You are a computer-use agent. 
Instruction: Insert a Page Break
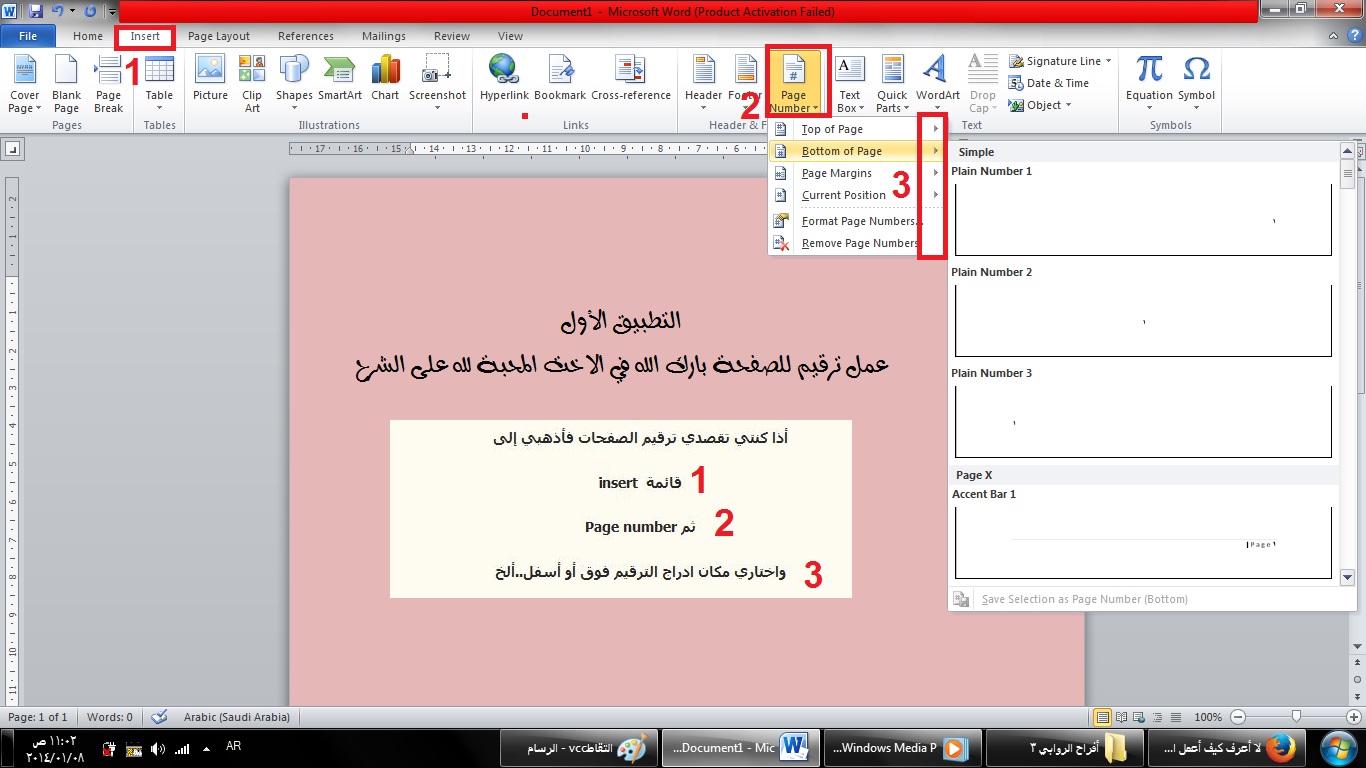pyautogui.click(x=108, y=84)
